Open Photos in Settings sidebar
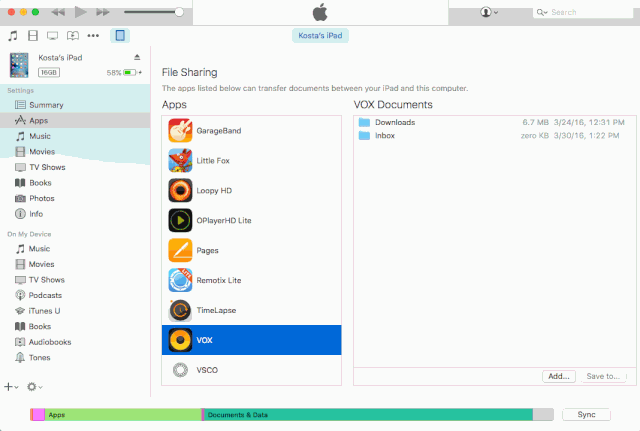Image resolution: width=640 pixels, height=431 pixels. click(x=75, y=198)
